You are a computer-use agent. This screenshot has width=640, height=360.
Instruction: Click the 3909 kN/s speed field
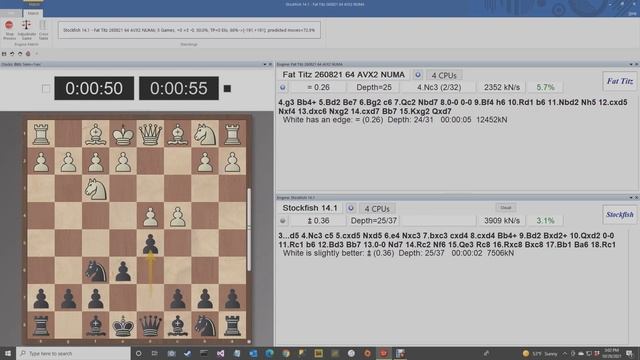click(x=502, y=221)
